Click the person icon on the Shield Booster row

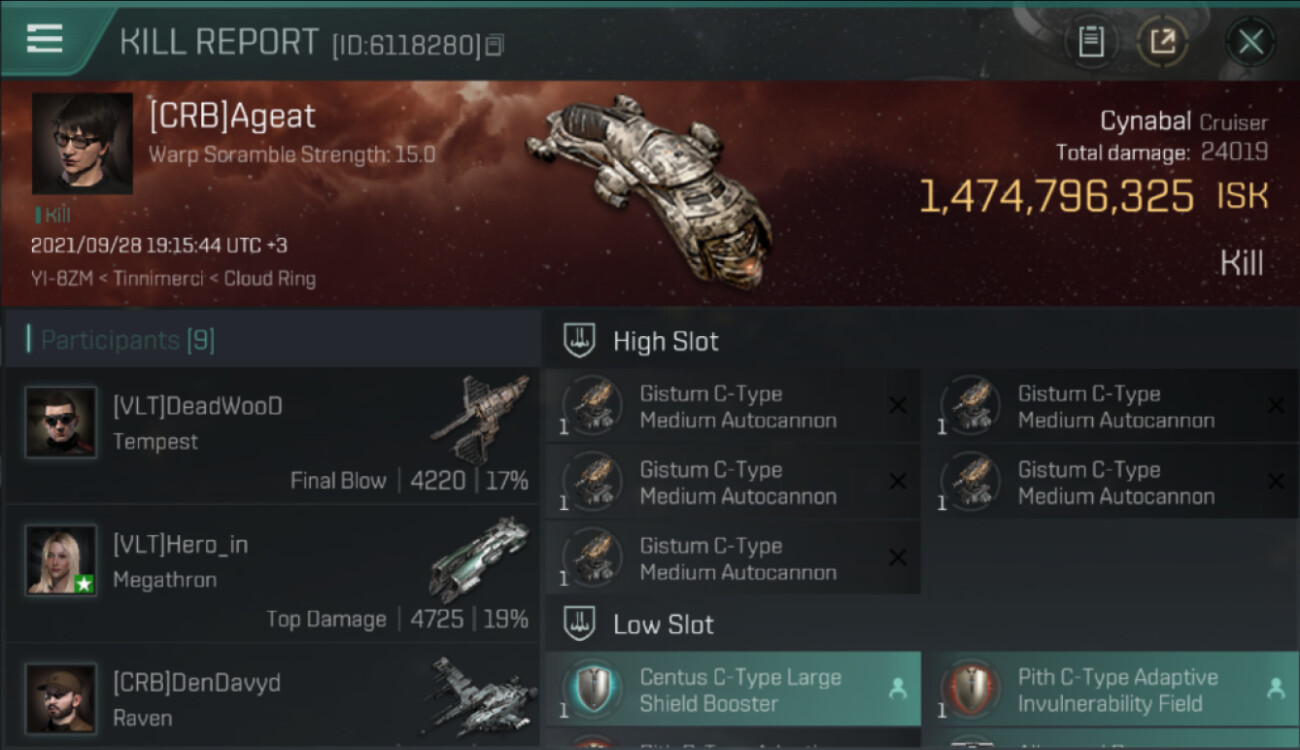897,688
